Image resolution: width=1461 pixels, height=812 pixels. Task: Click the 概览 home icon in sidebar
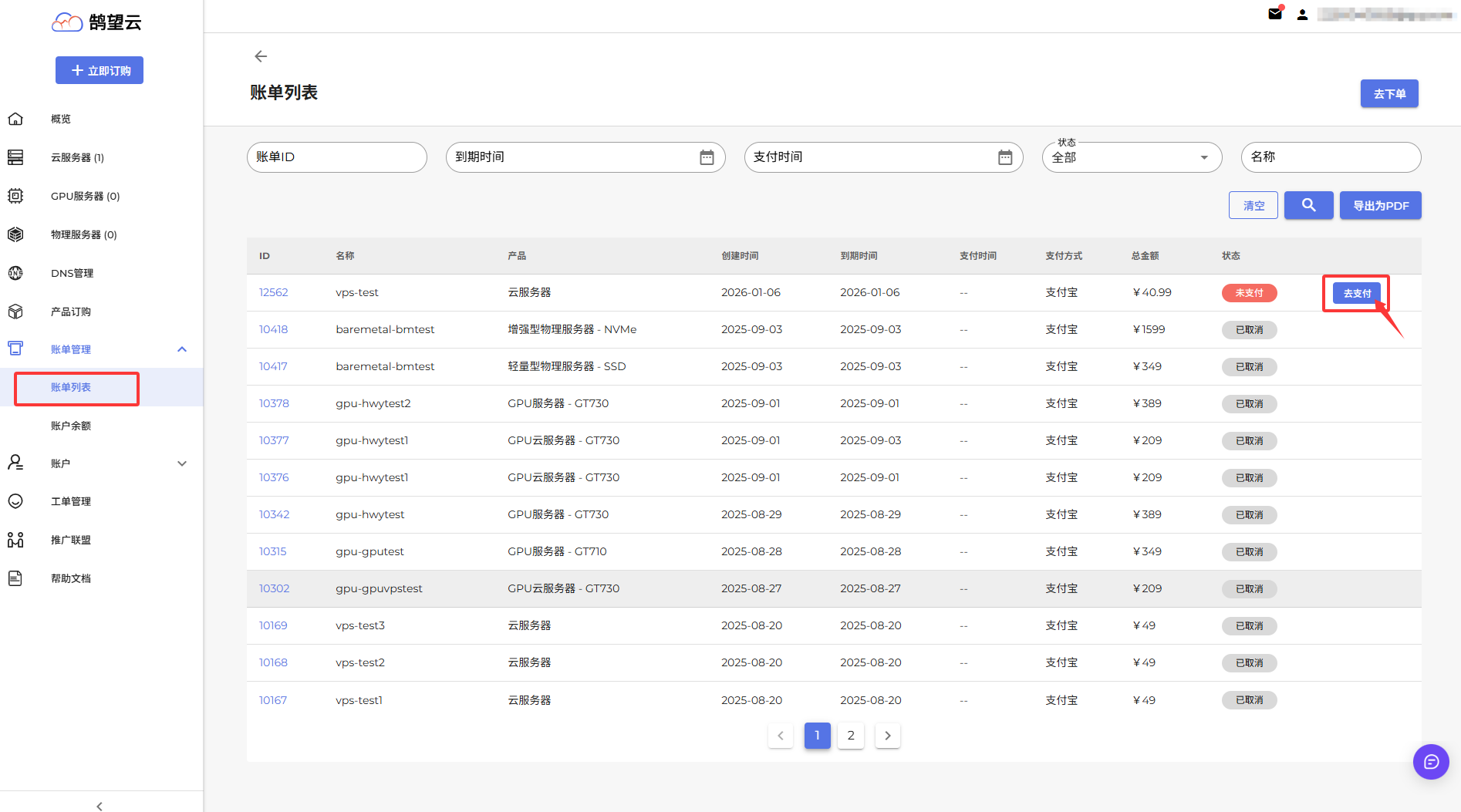click(15, 119)
